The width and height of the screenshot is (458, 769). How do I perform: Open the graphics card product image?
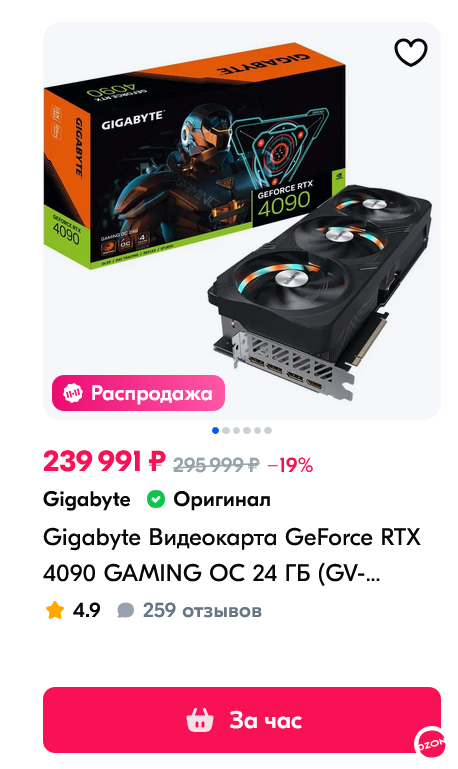tap(242, 221)
